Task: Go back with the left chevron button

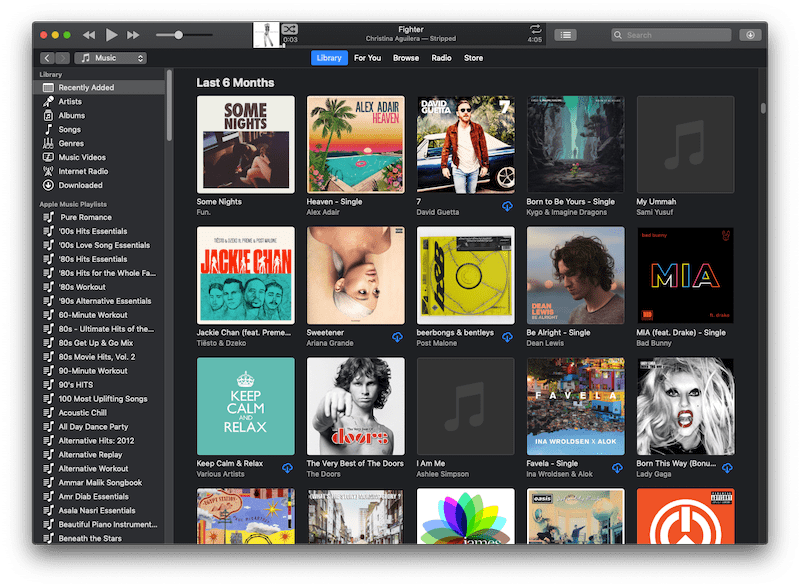Action: pos(46,58)
